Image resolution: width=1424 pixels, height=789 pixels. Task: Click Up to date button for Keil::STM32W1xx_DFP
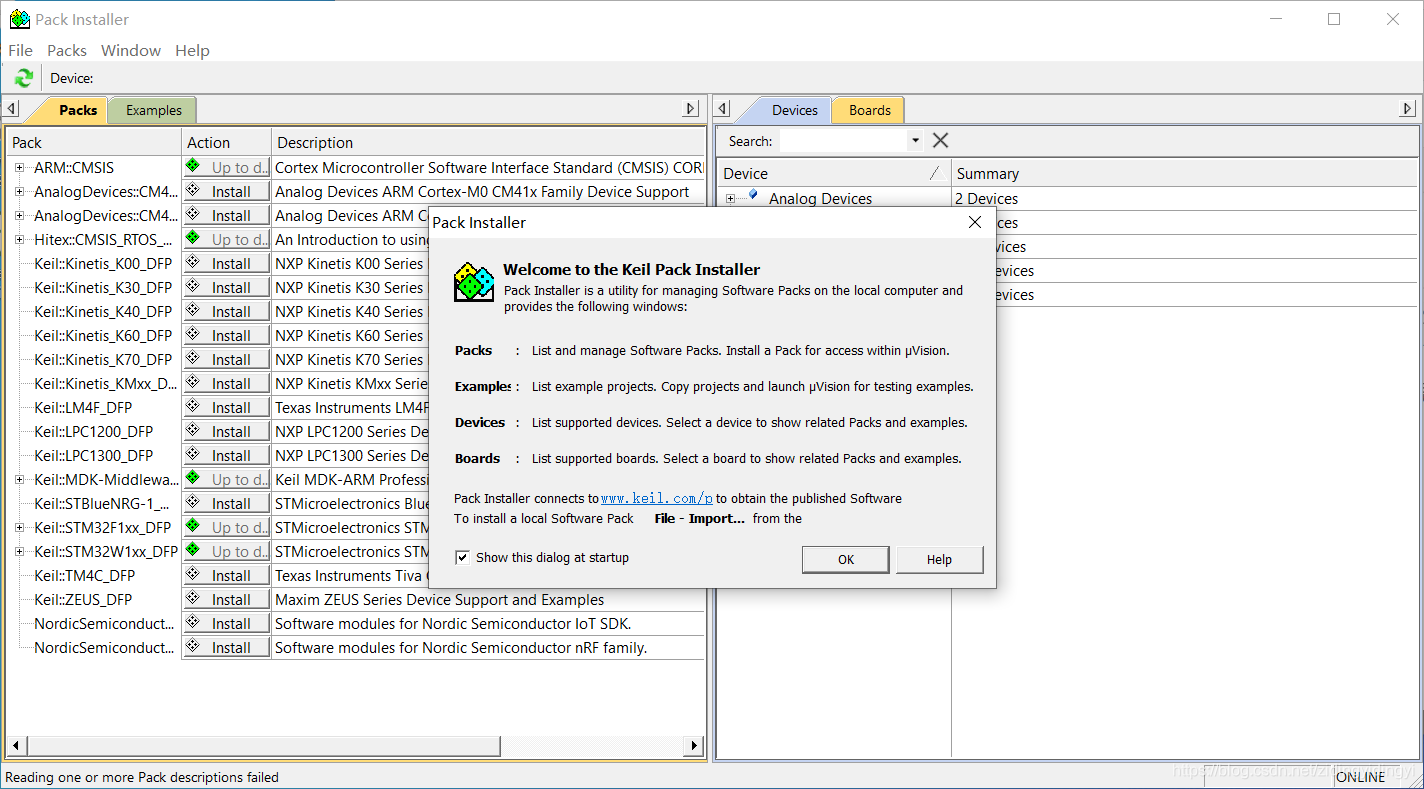coord(227,551)
